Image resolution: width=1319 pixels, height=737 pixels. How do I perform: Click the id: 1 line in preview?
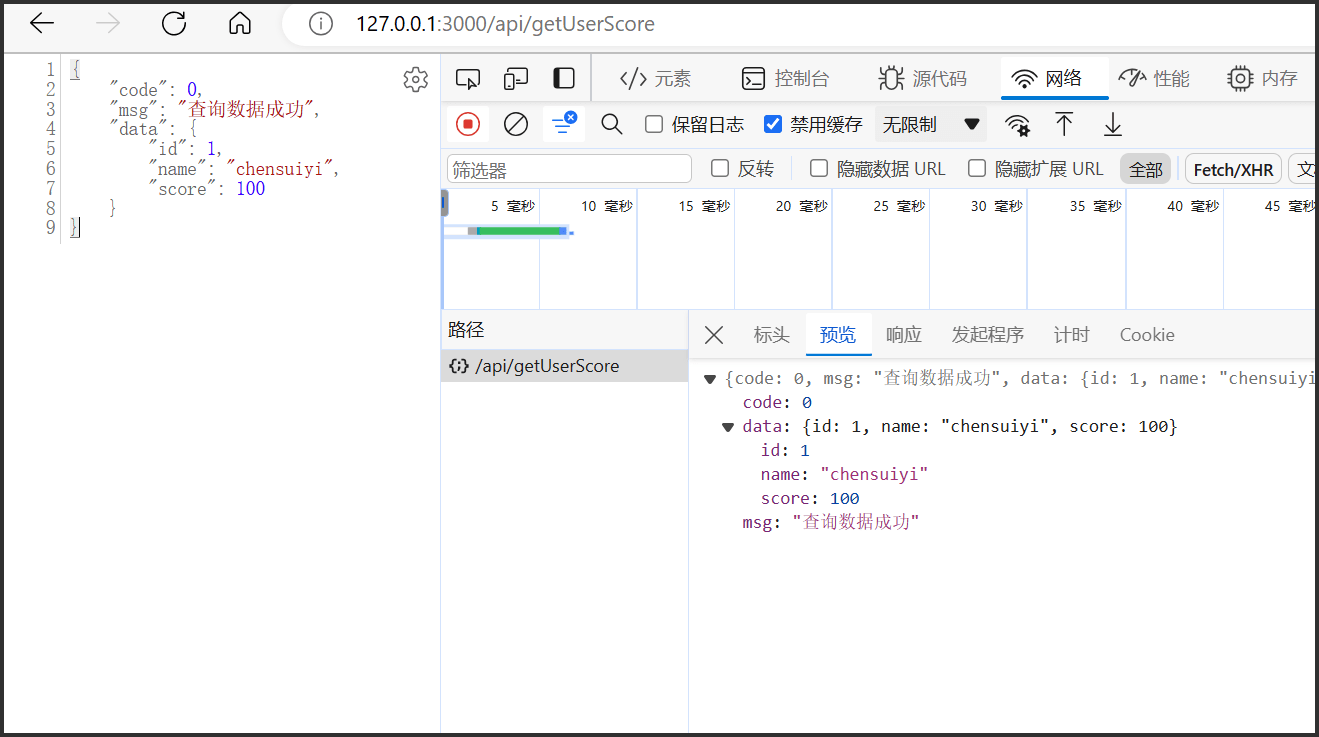pos(785,451)
